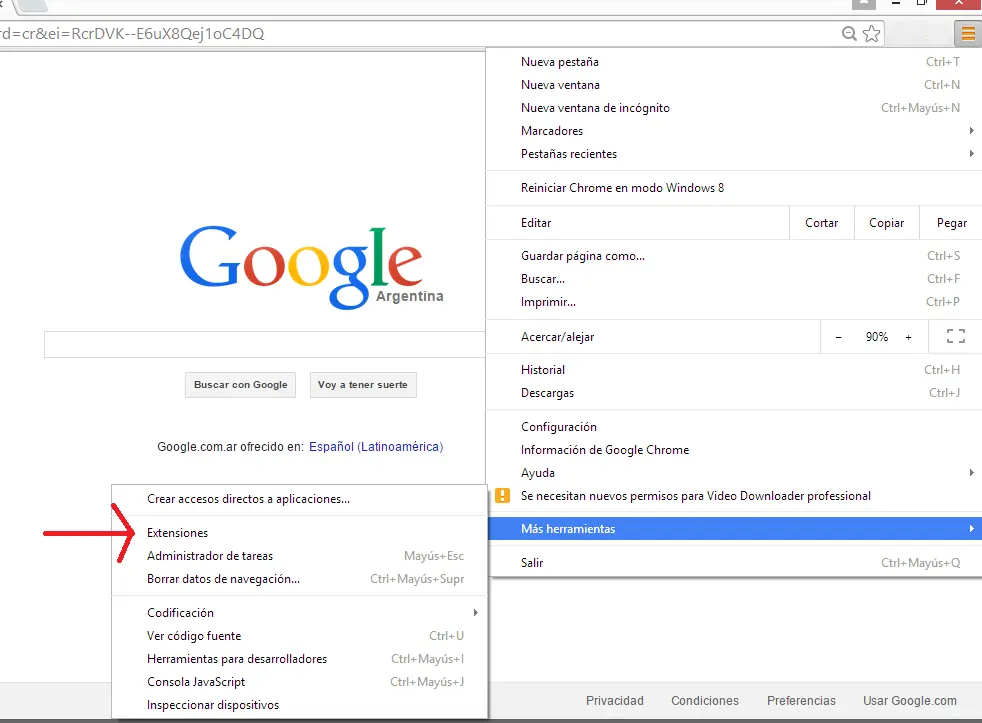Open Administrador de tareas
The width and height of the screenshot is (982, 723).
click(299, 556)
